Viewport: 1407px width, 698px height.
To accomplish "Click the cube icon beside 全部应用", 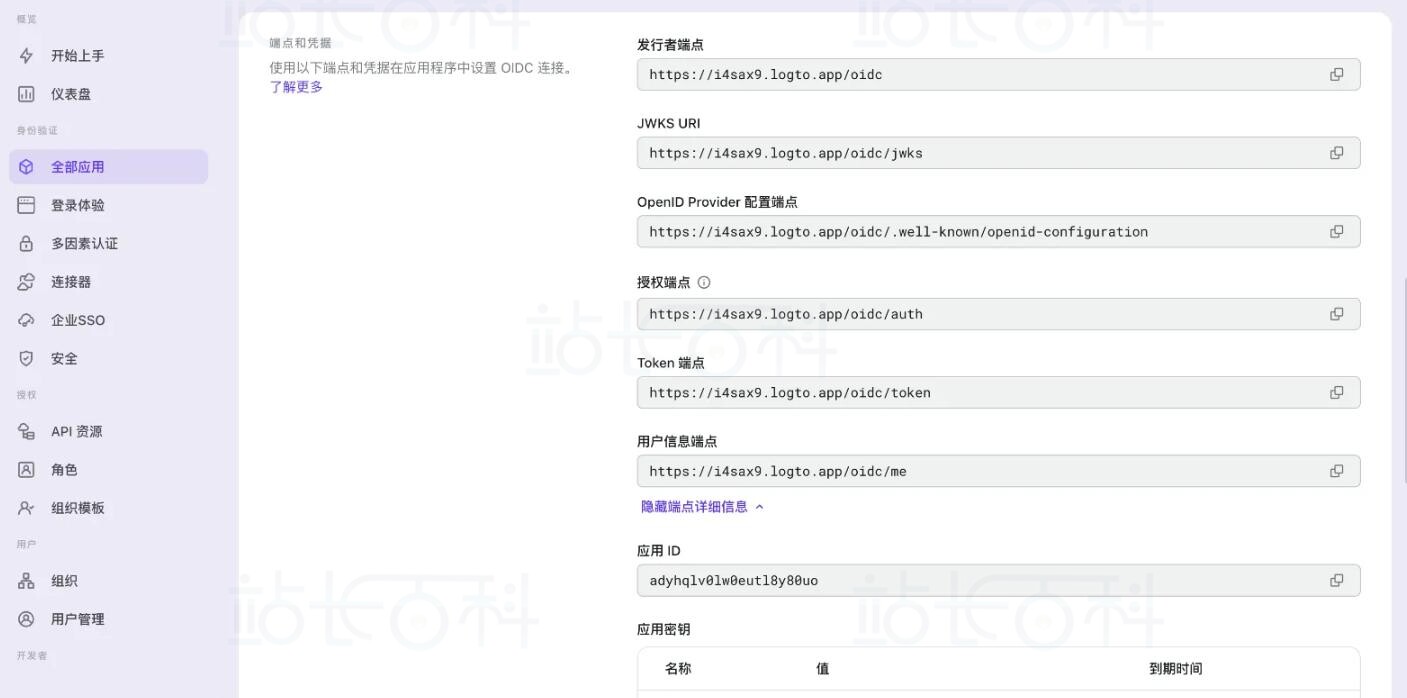I will 26,167.
